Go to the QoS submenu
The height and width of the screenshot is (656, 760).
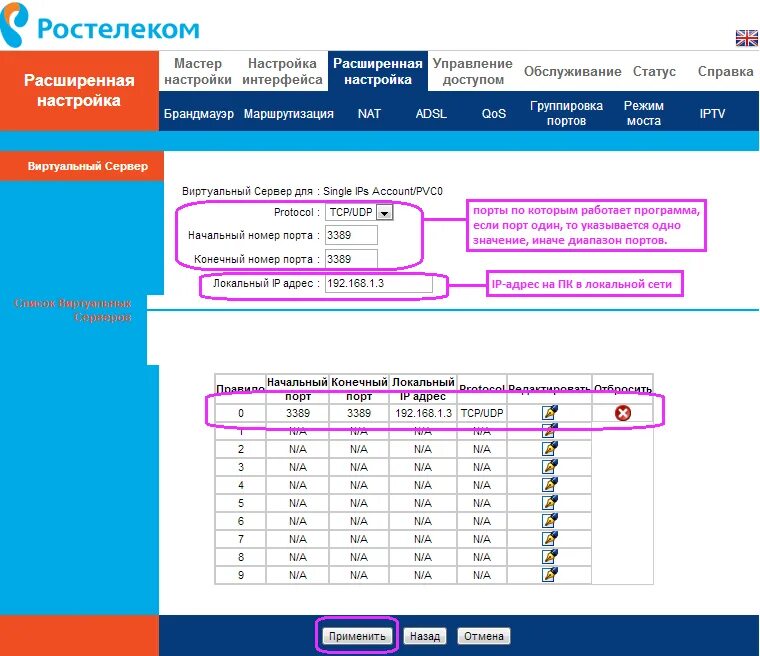coord(493,113)
